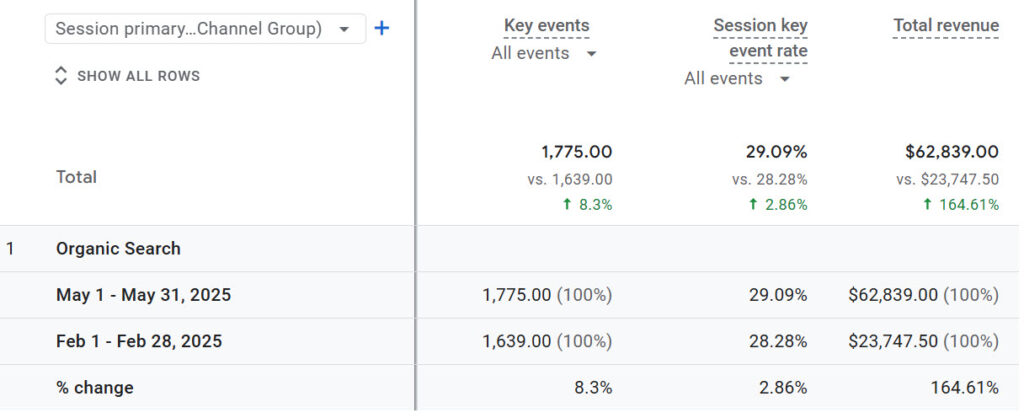Click the green up arrow beside 164.61%
1024x418 pixels.
click(926, 205)
